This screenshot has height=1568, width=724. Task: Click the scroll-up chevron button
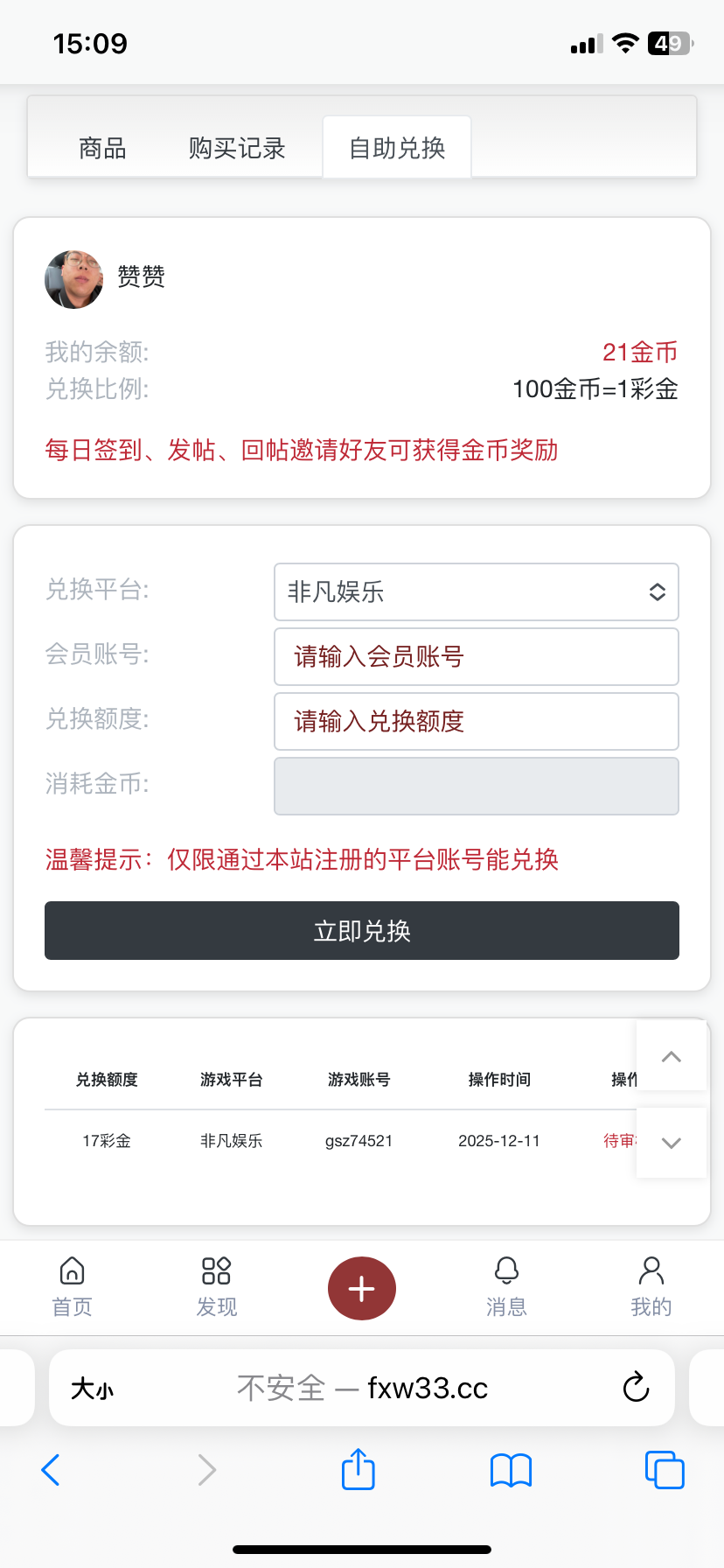click(671, 1056)
